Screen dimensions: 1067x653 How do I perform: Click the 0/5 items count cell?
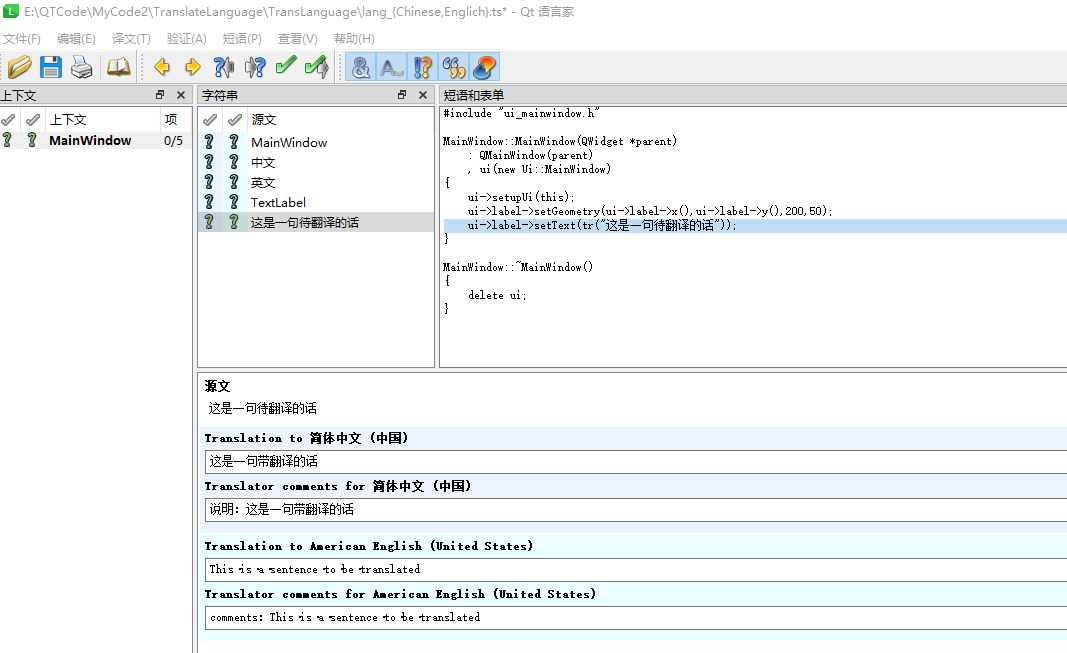pos(174,140)
